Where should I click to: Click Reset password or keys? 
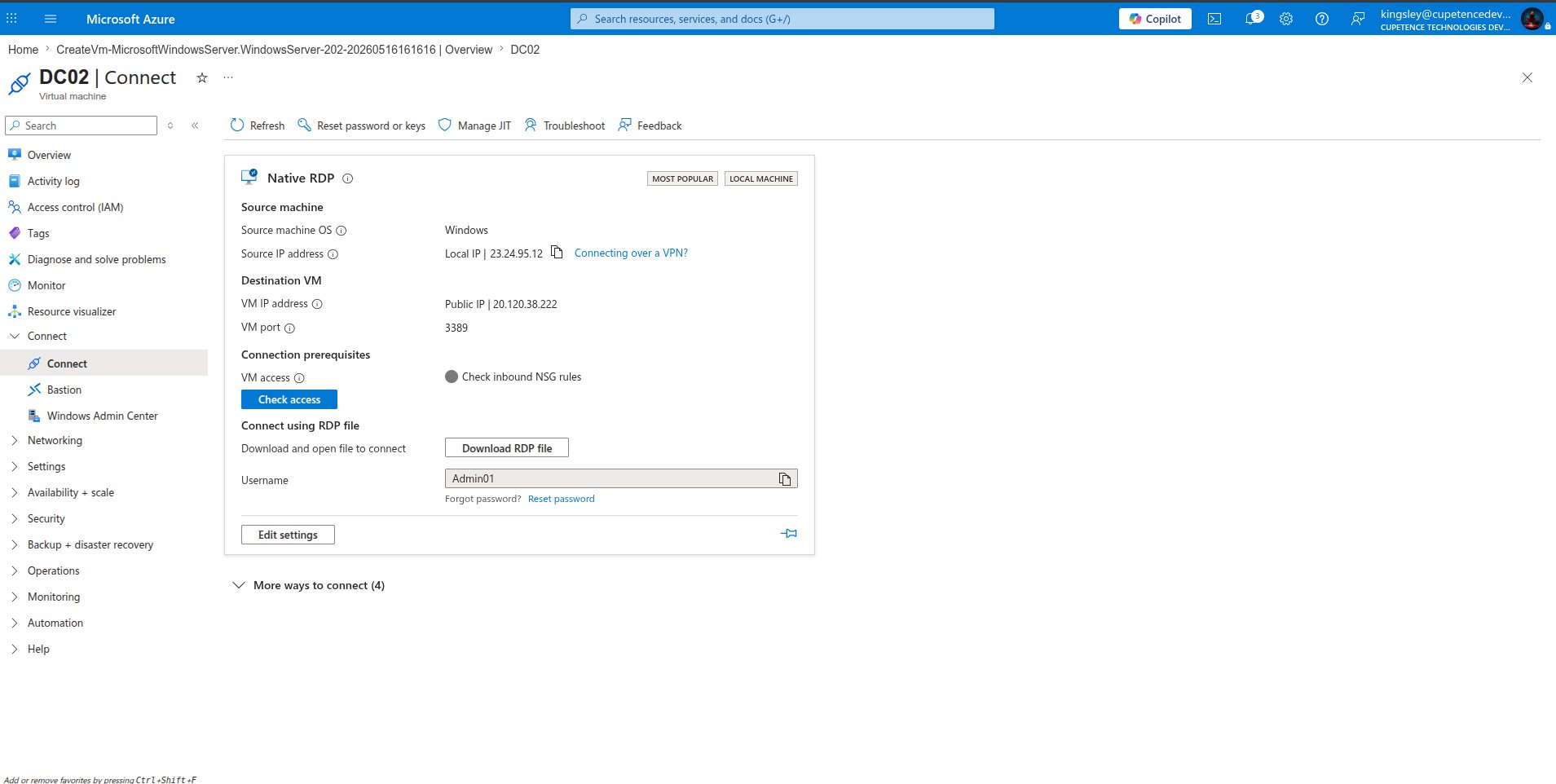[x=362, y=126]
